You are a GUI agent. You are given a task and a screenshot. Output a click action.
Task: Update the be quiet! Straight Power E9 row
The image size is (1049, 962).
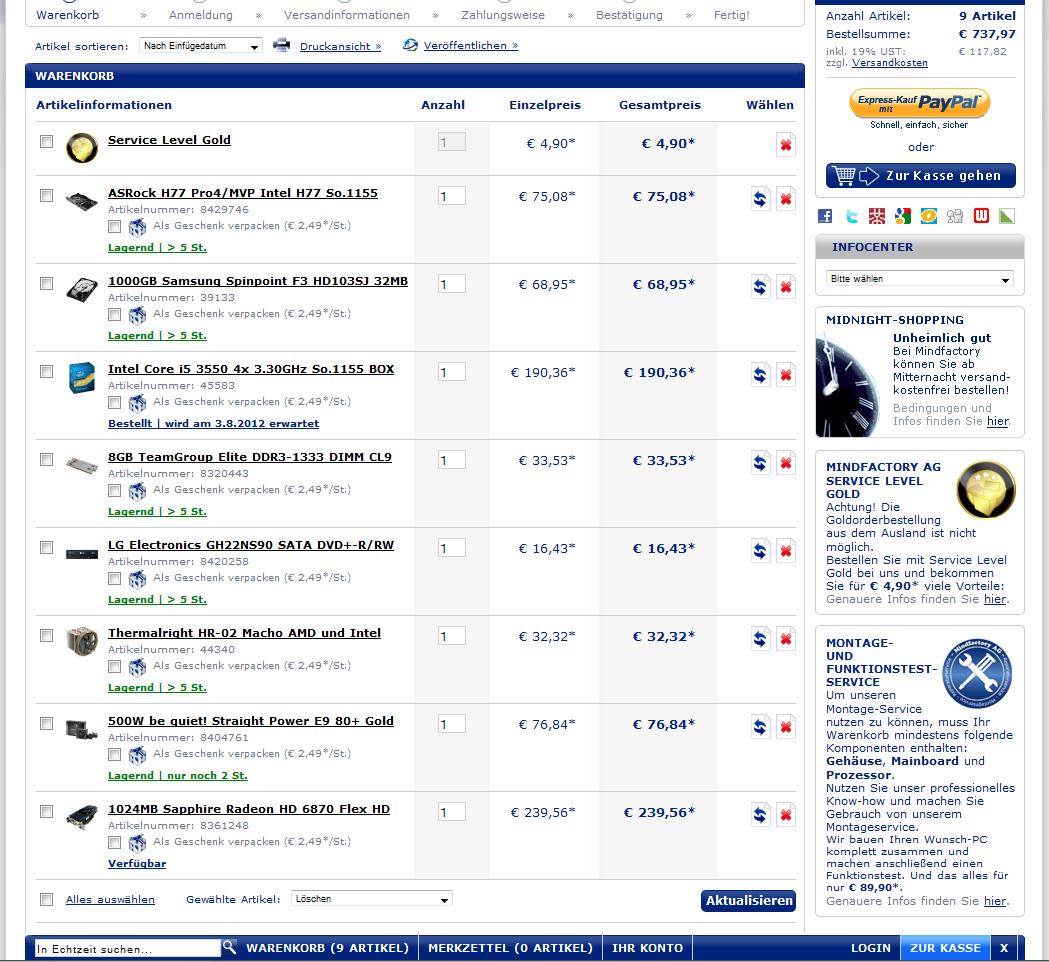point(760,727)
